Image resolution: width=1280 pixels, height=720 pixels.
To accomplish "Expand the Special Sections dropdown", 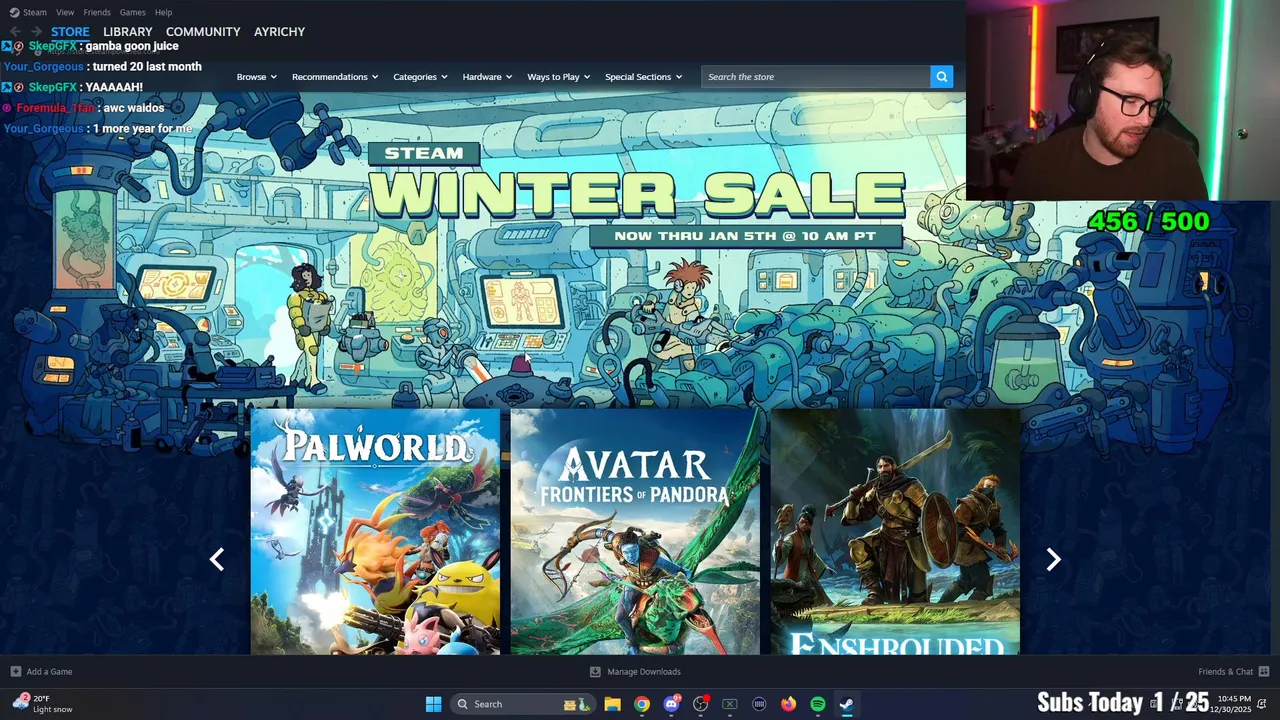I will tap(643, 77).
